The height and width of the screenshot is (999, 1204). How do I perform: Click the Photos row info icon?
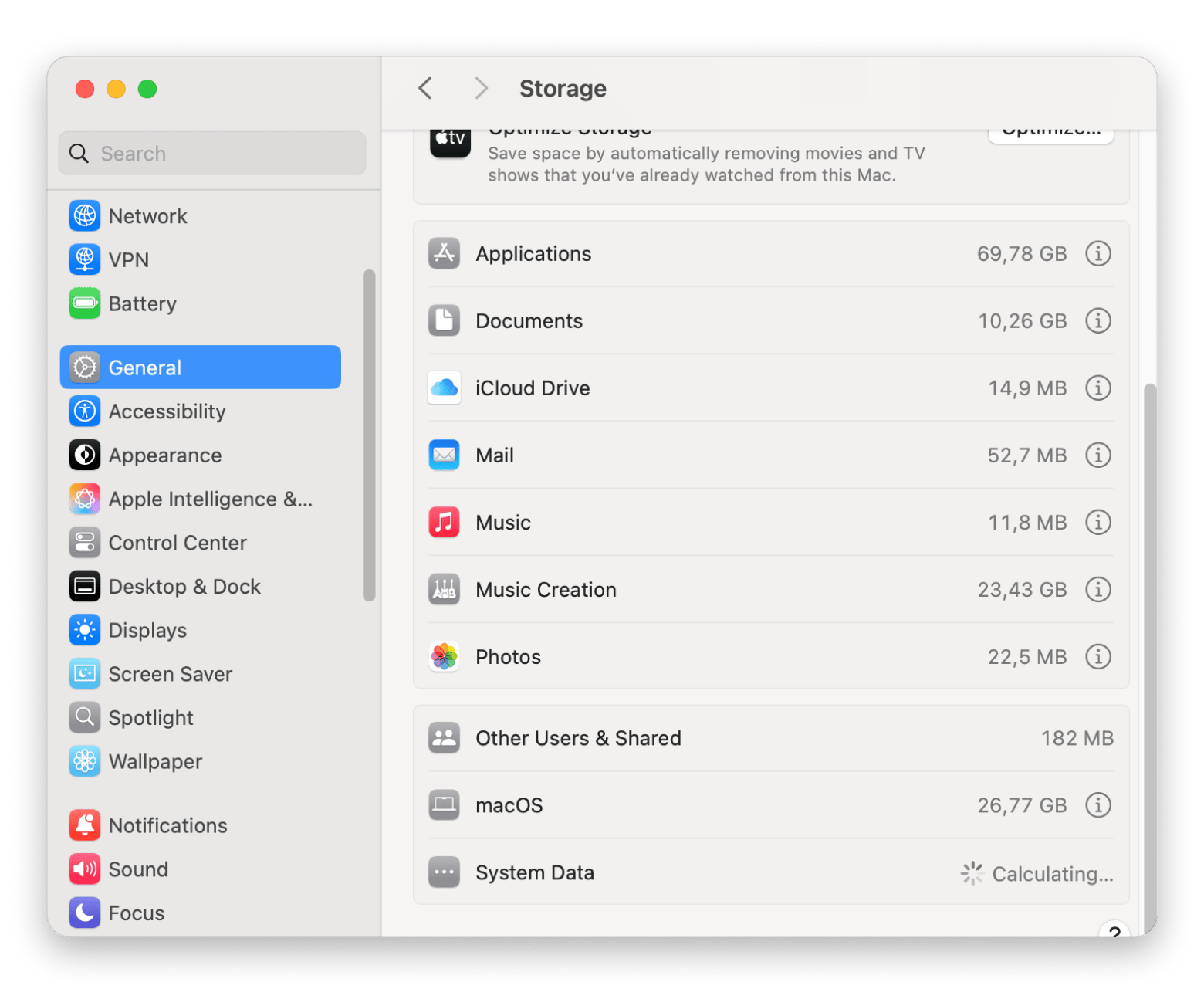tap(1097, 657)
